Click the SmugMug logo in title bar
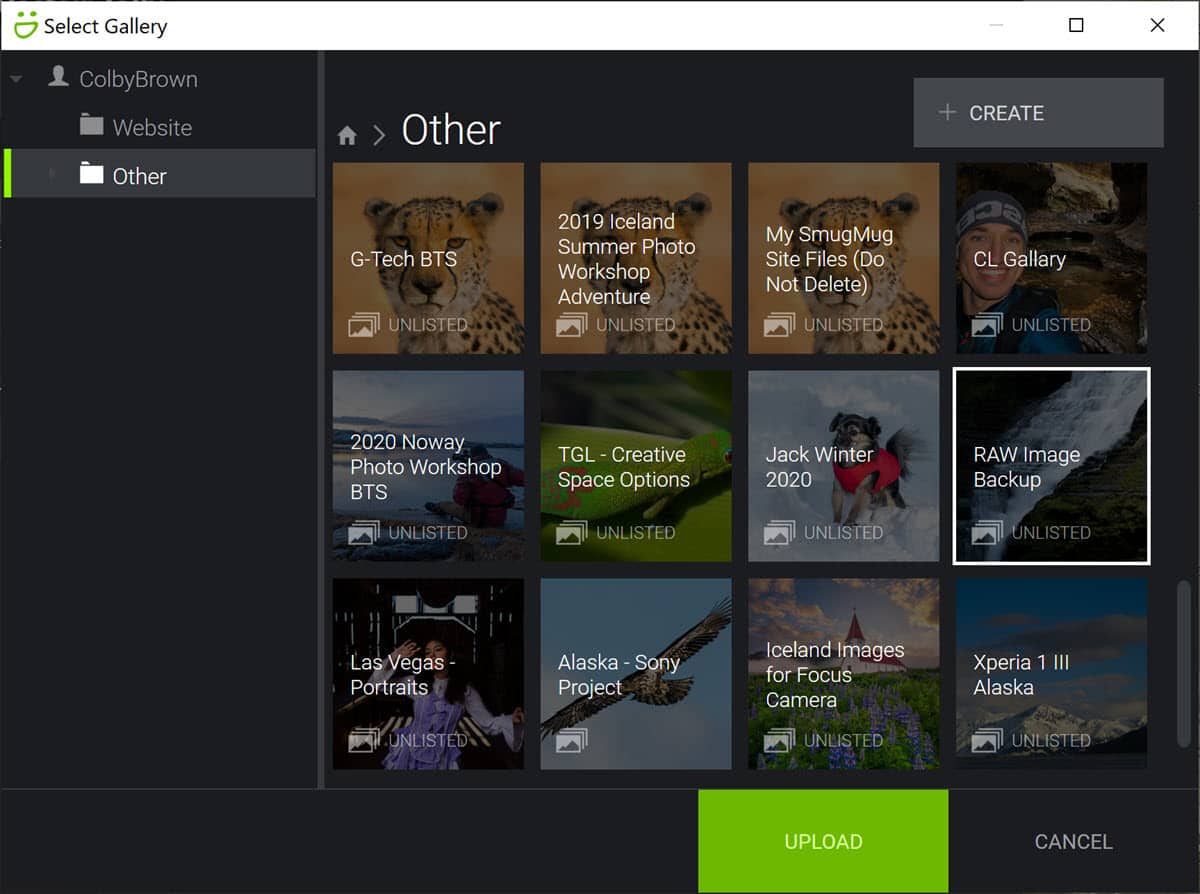This screenshot has height=894, width=1200. 25,25
